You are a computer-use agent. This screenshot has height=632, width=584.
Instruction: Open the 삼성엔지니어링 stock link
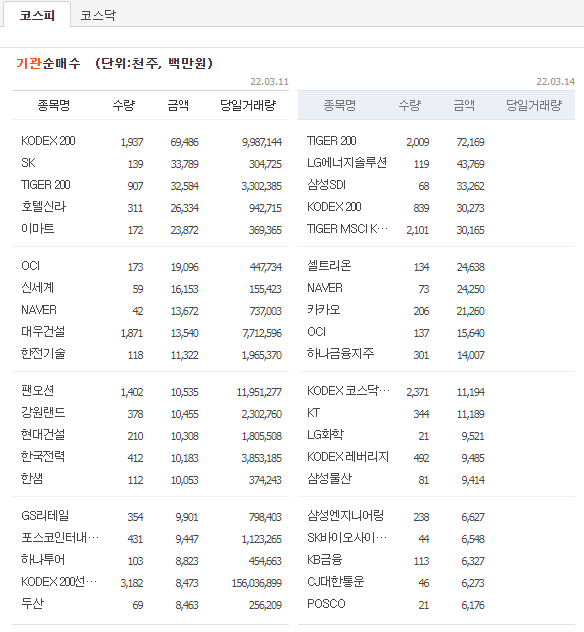tap(345, 516)
